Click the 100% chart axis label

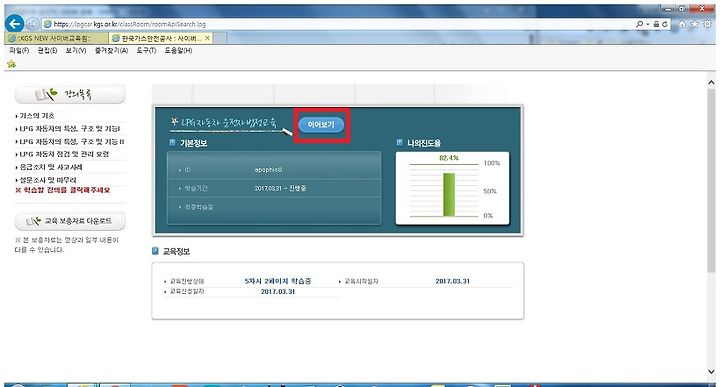(492, 163)
